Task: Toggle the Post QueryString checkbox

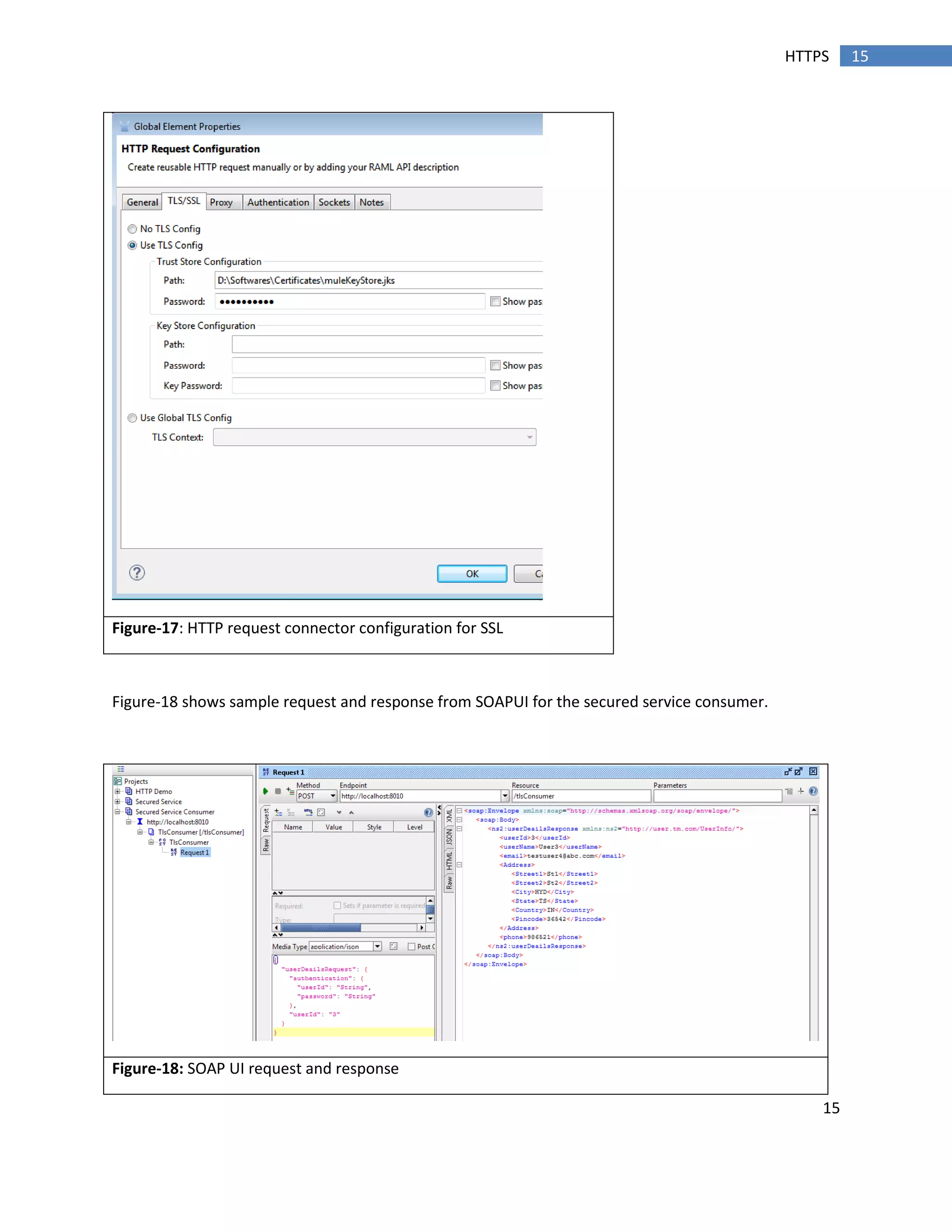Action: (x=412, y=947)
